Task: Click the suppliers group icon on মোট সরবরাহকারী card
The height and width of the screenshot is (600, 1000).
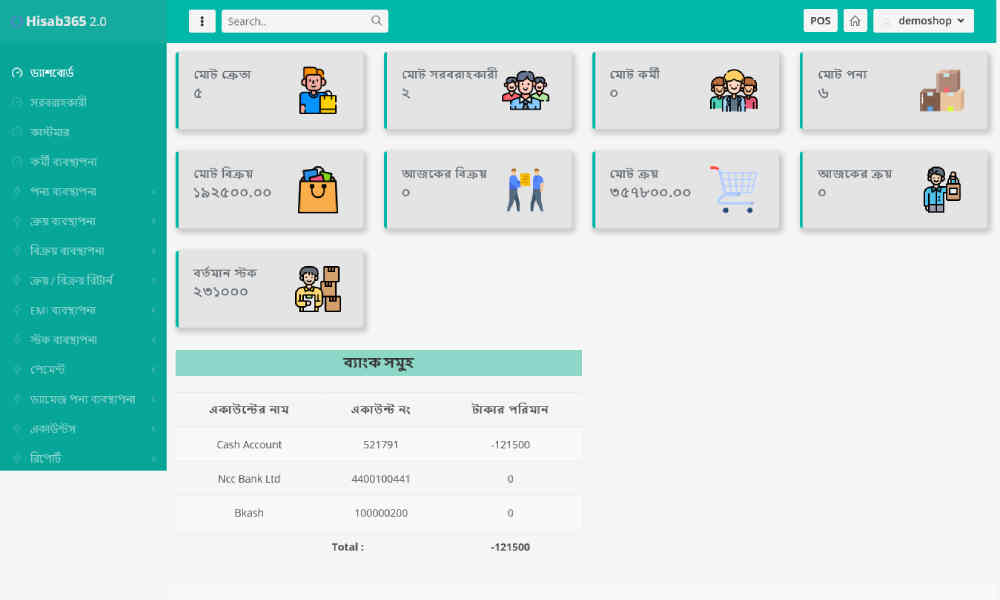Action: (525, 91)
